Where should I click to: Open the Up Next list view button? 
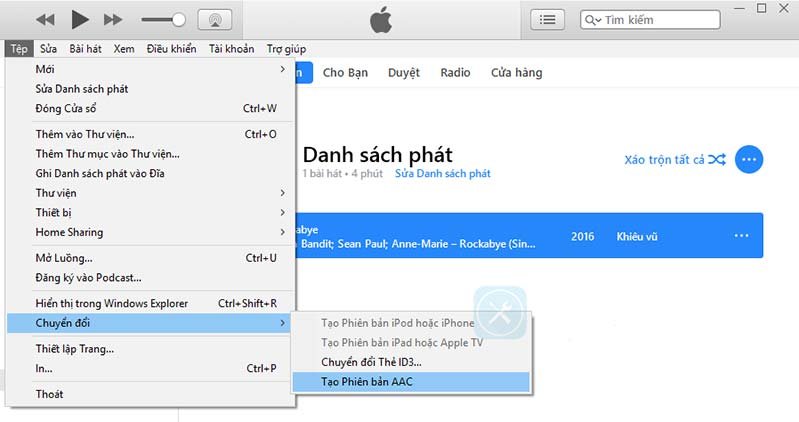[547, 20]
